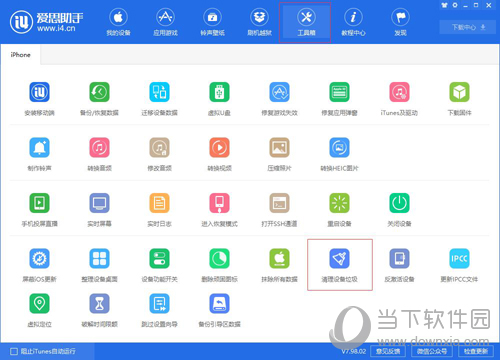Open the 实时屏幕 real-time screen tool

tap(99, 210)
